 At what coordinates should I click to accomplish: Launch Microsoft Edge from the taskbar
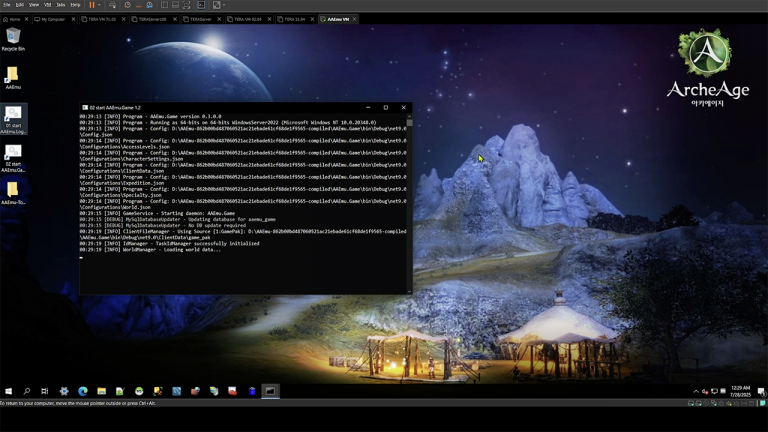[83, 391]
